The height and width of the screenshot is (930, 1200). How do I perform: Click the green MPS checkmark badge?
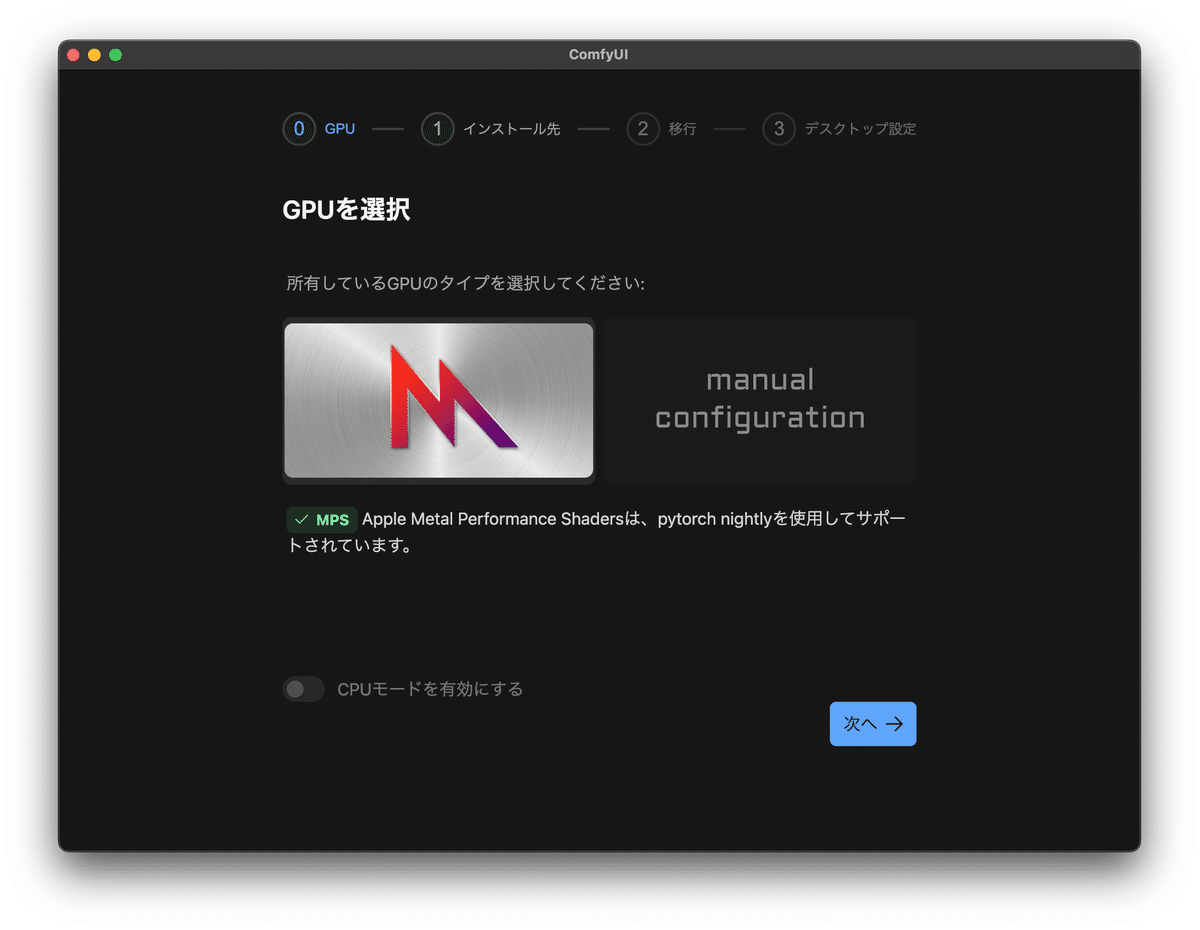click(x=322, y=520)
